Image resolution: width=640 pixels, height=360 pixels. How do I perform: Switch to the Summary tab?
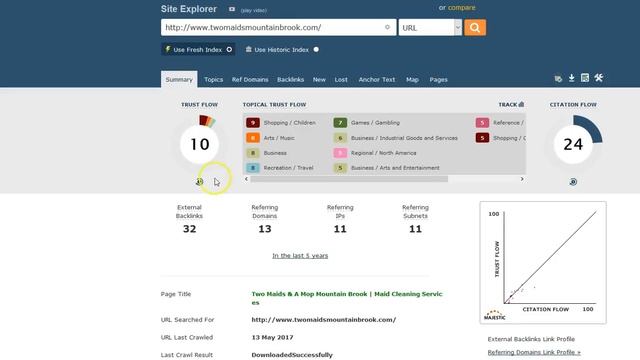click(x=179, y=80)
